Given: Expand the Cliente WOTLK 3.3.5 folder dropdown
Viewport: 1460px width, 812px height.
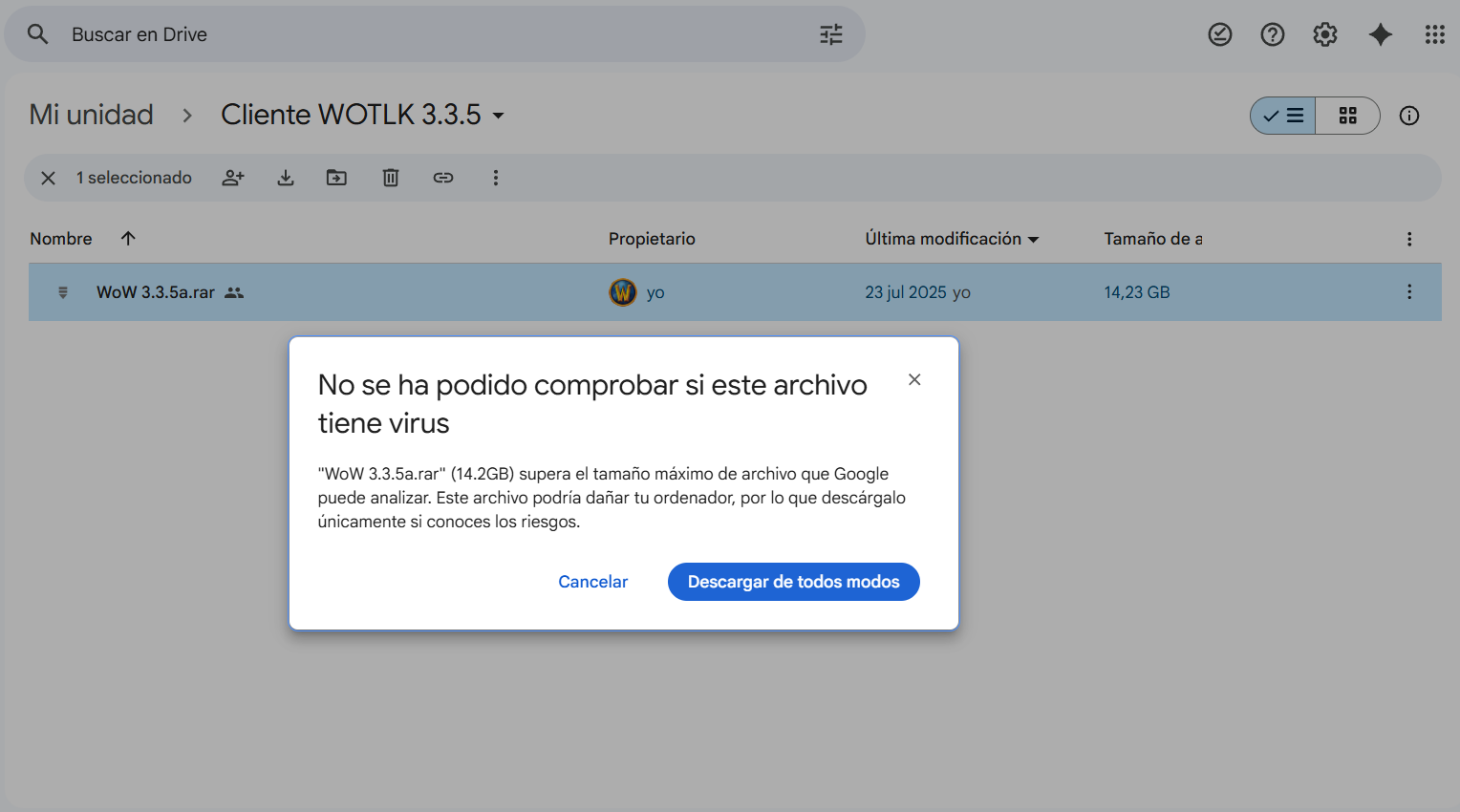Looking at the screenshot, I should pos(498,115).
